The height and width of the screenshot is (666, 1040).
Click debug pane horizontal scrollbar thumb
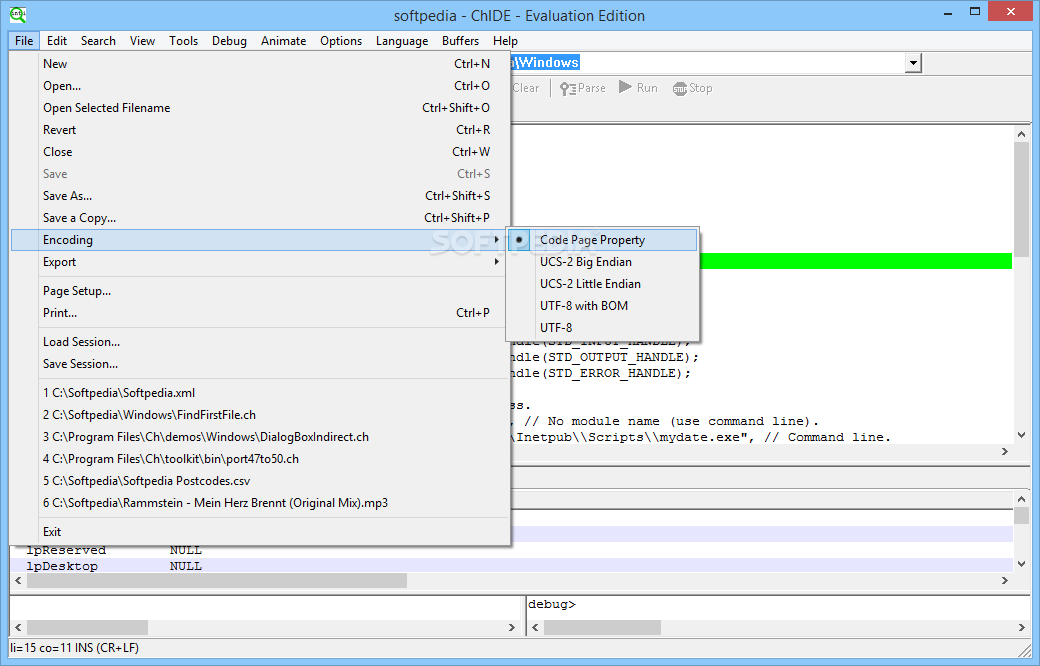pyautogui.click(x=602, y=627)
